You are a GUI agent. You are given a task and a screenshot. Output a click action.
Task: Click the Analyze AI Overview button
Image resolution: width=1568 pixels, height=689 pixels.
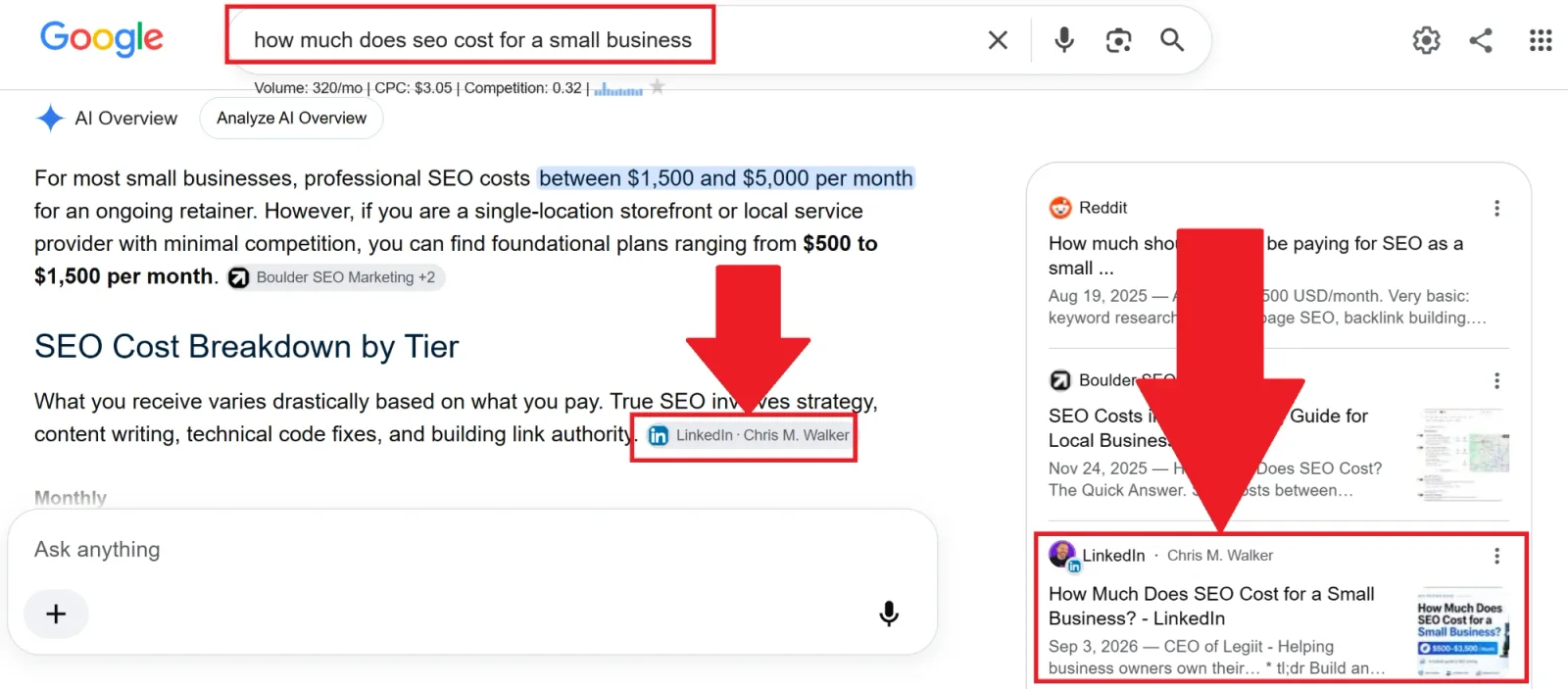coord(291,119)
